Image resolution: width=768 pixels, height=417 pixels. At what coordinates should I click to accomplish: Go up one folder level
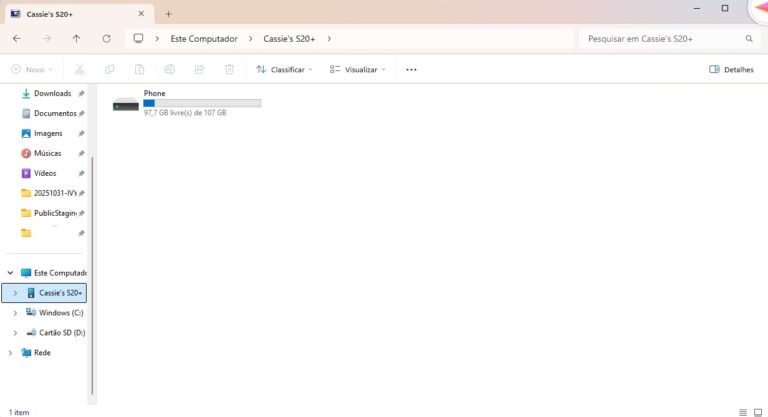pos(76,39)
